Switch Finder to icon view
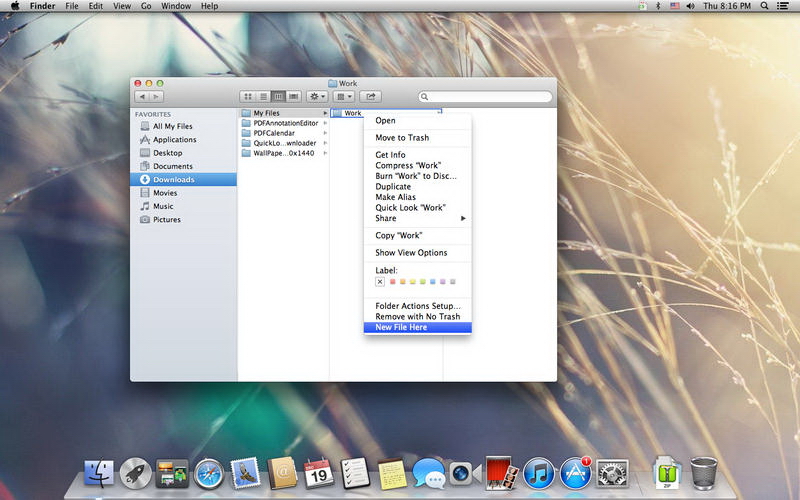 [247, 96]
